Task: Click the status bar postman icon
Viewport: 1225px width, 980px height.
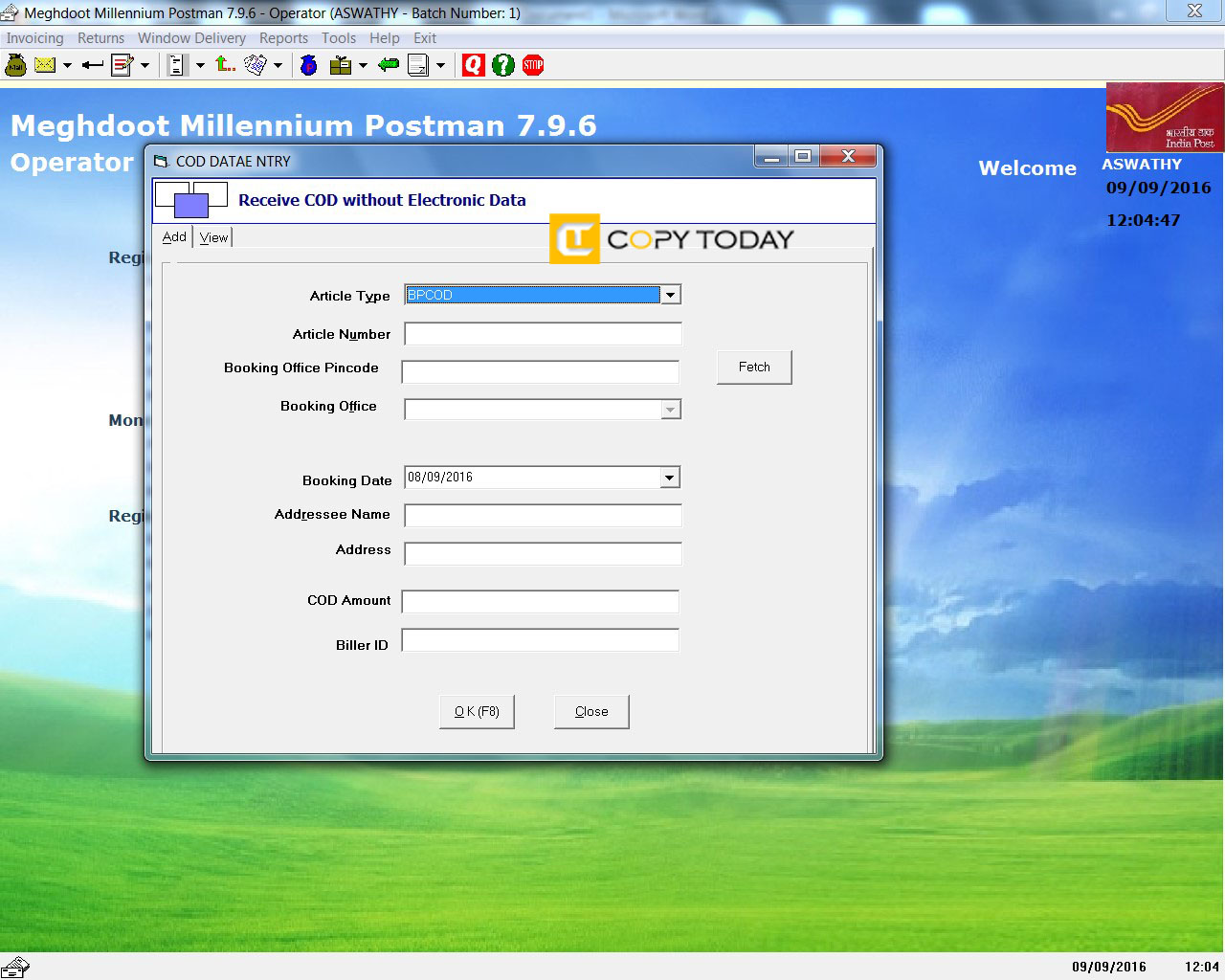Action: pos(15,967)
